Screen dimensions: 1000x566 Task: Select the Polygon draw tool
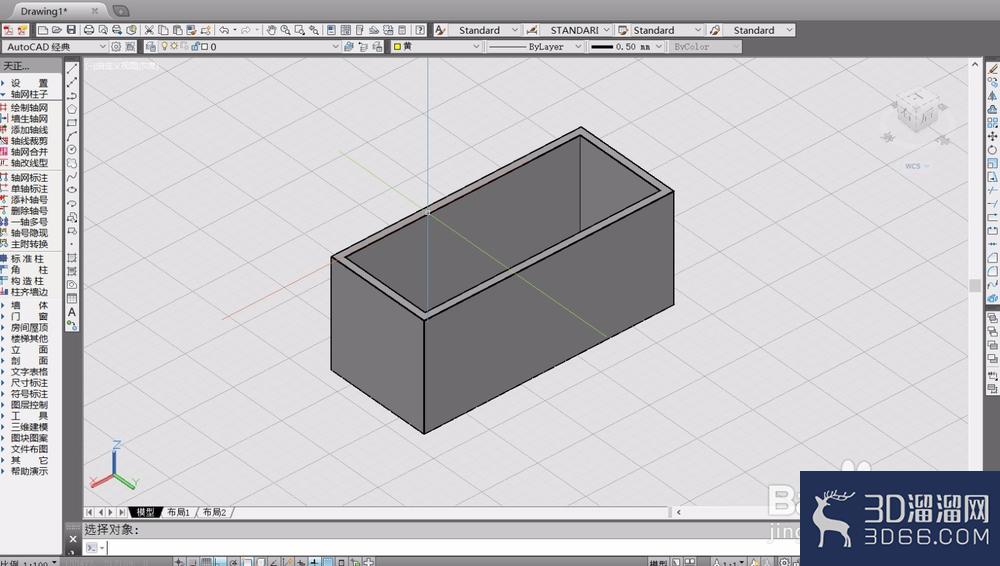72,109
